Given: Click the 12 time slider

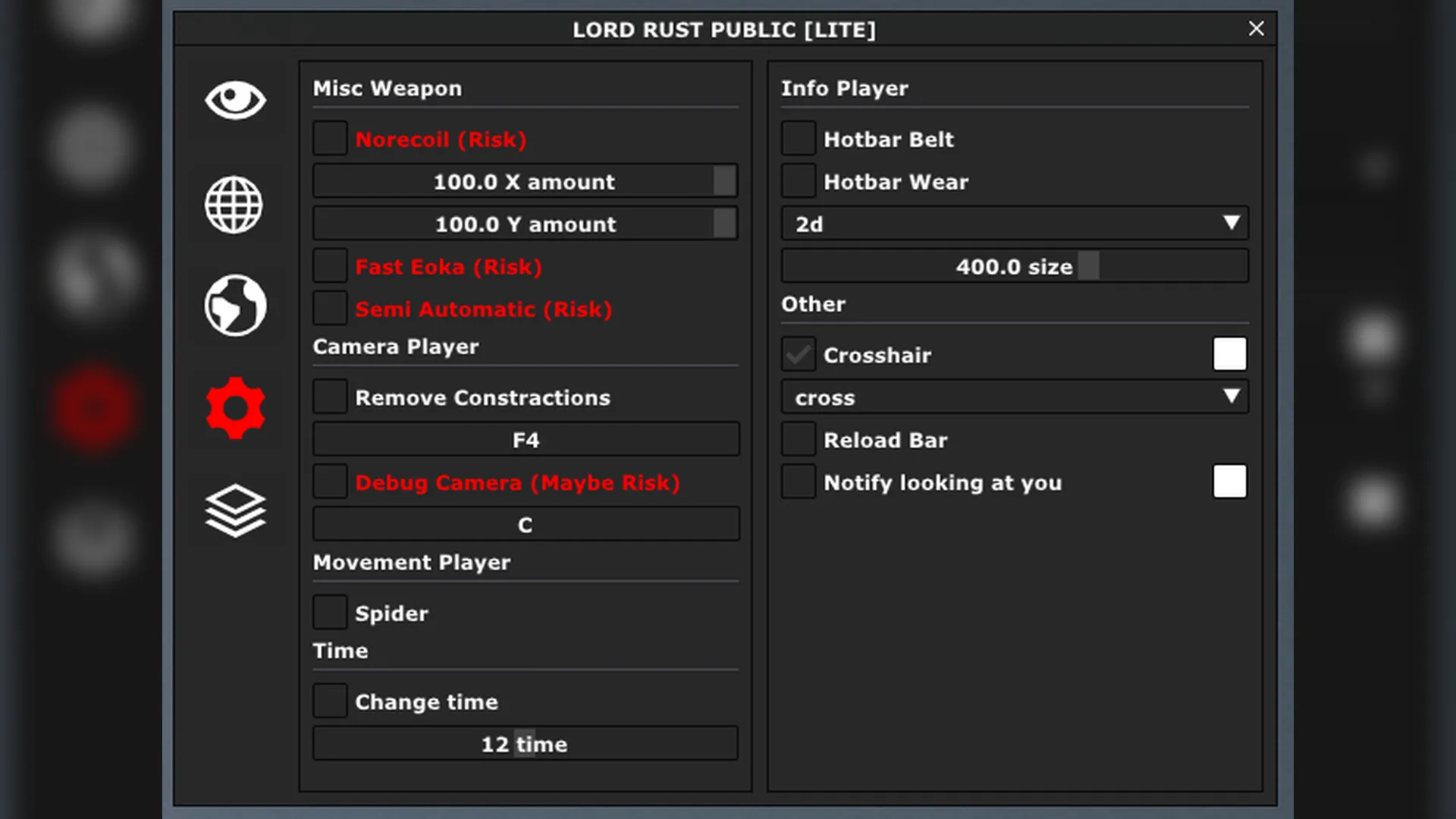Looking at the screenshot, I should [526, 744].
